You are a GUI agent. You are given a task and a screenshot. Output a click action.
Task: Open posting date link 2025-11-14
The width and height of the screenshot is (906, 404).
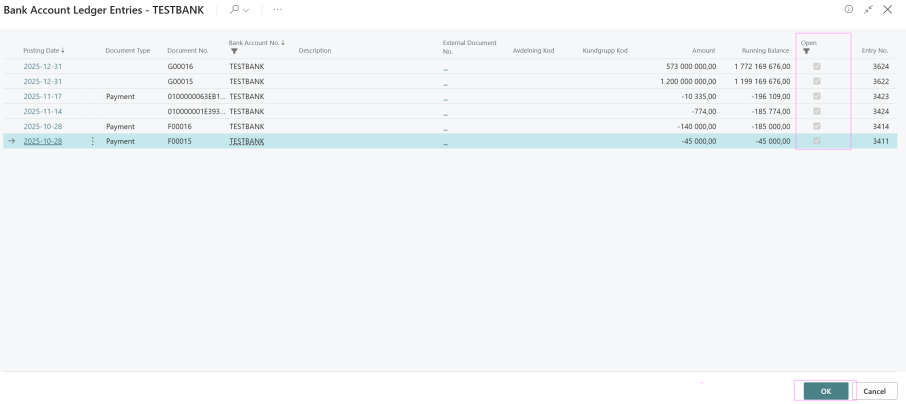point(43,112)
